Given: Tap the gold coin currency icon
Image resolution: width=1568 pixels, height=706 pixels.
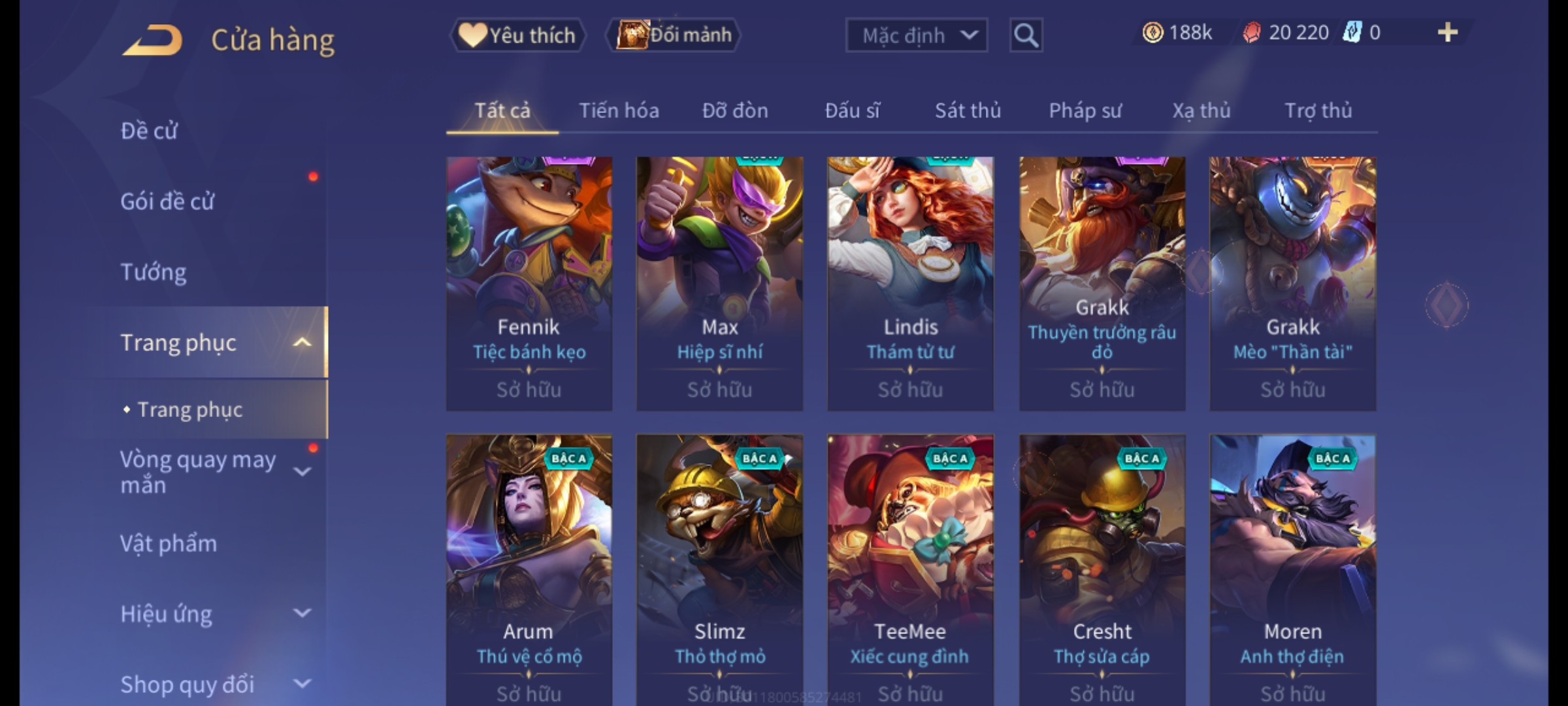Looking at the screenshot, I should pos(1152,32).
